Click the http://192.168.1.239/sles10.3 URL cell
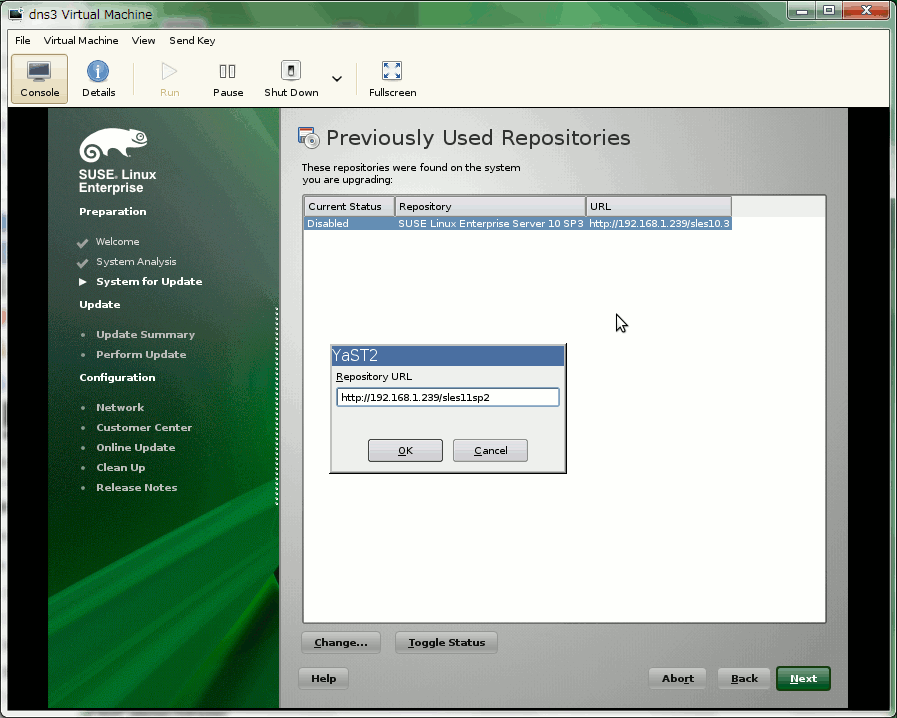Image resolution: width=897 pixels, height=718 pixels. (659, 224)
